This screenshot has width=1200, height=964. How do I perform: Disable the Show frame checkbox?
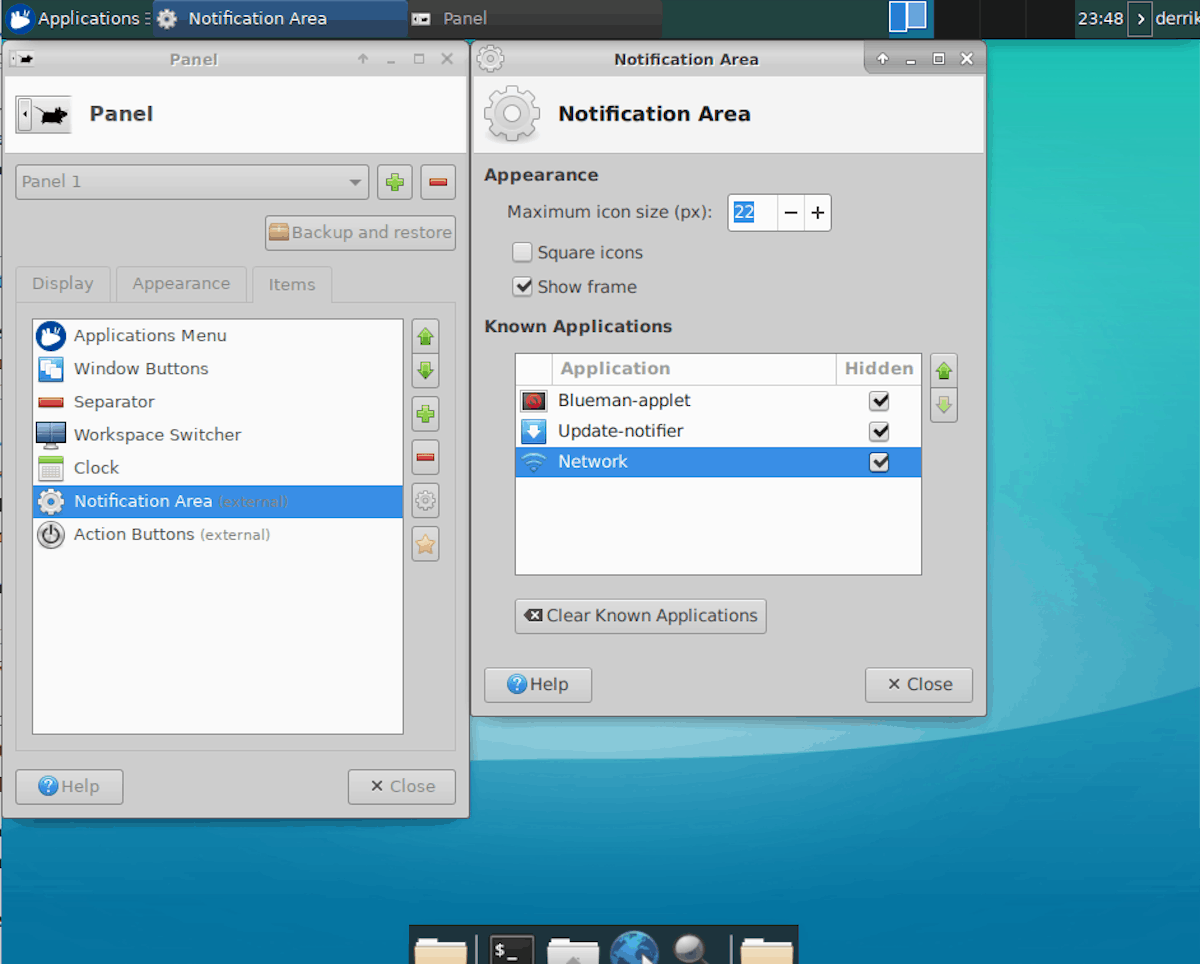click(x=522, y=286)
